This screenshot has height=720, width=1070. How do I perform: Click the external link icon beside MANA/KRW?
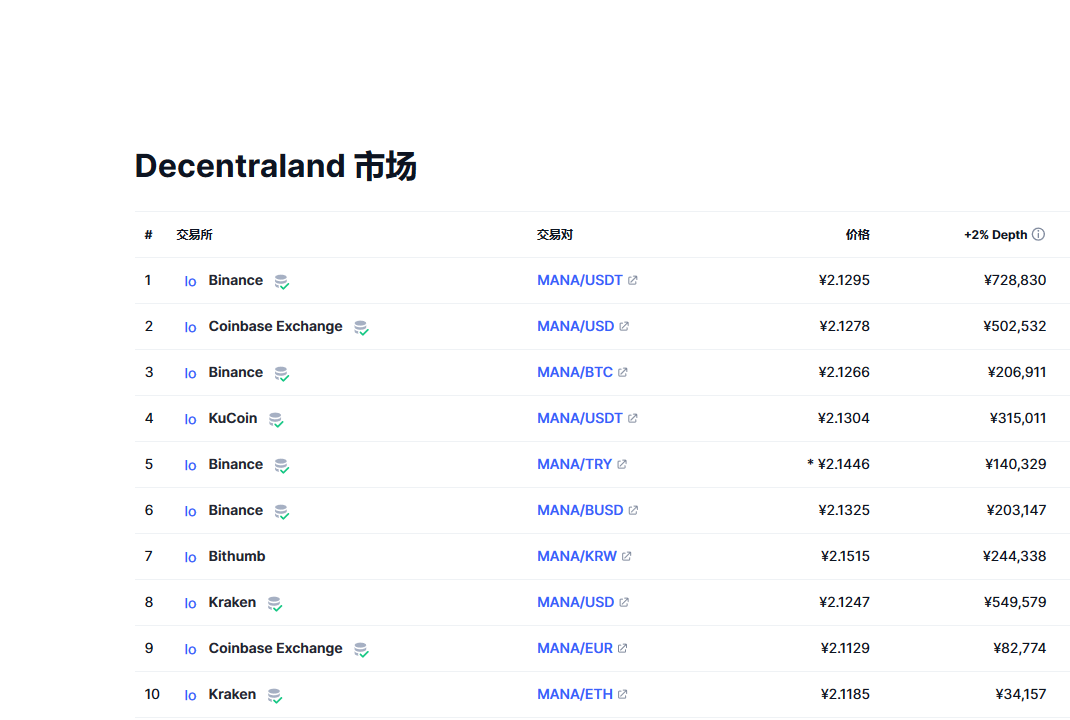(627, 557)
